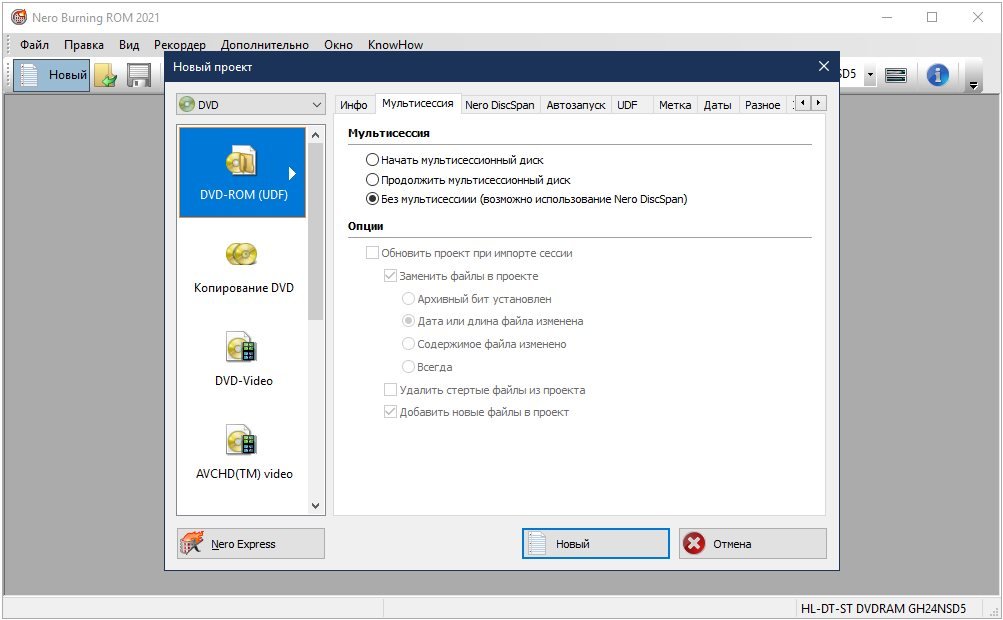Switch to the Разное tab
This screenshot has height=620, width=1003.
[762, 105]
